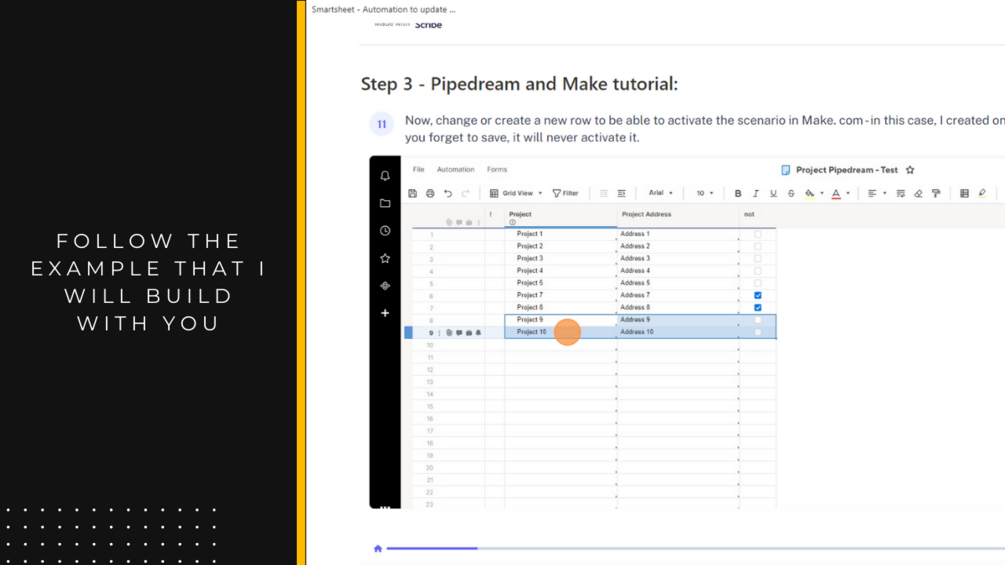
Task: Click the not column header
Action: tap(757, 217)
